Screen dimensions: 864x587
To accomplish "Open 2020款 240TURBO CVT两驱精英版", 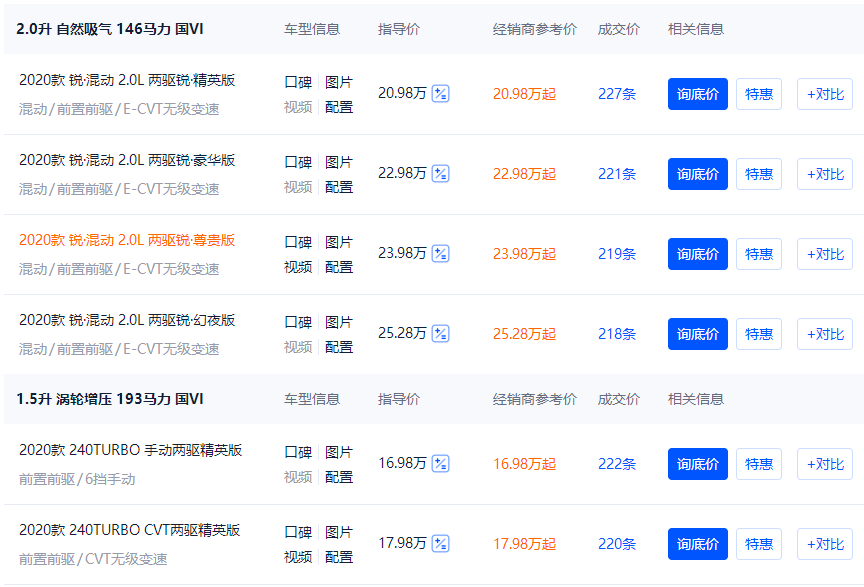I will point(129,530).
